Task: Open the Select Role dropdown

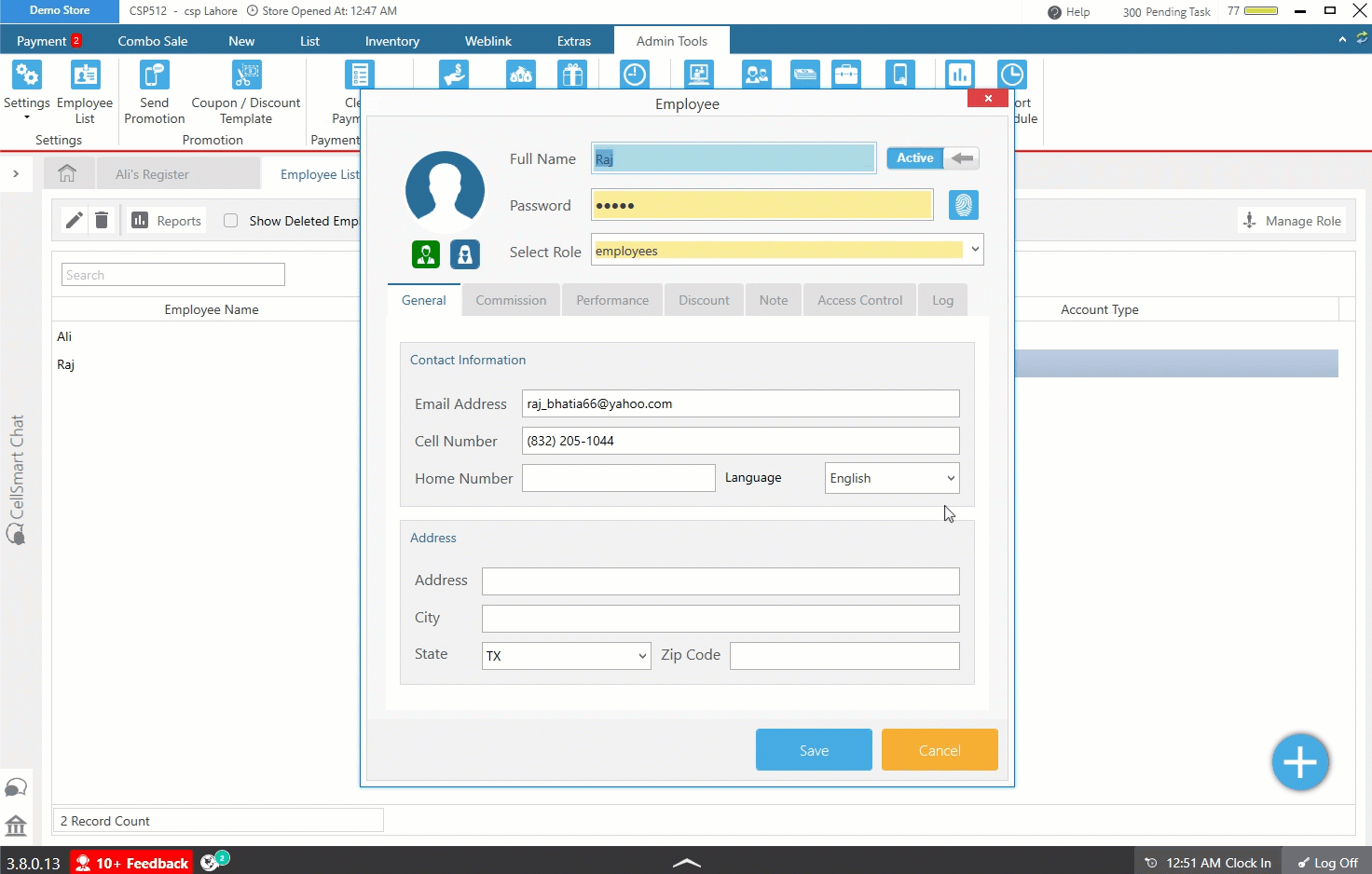Action: 975,250
